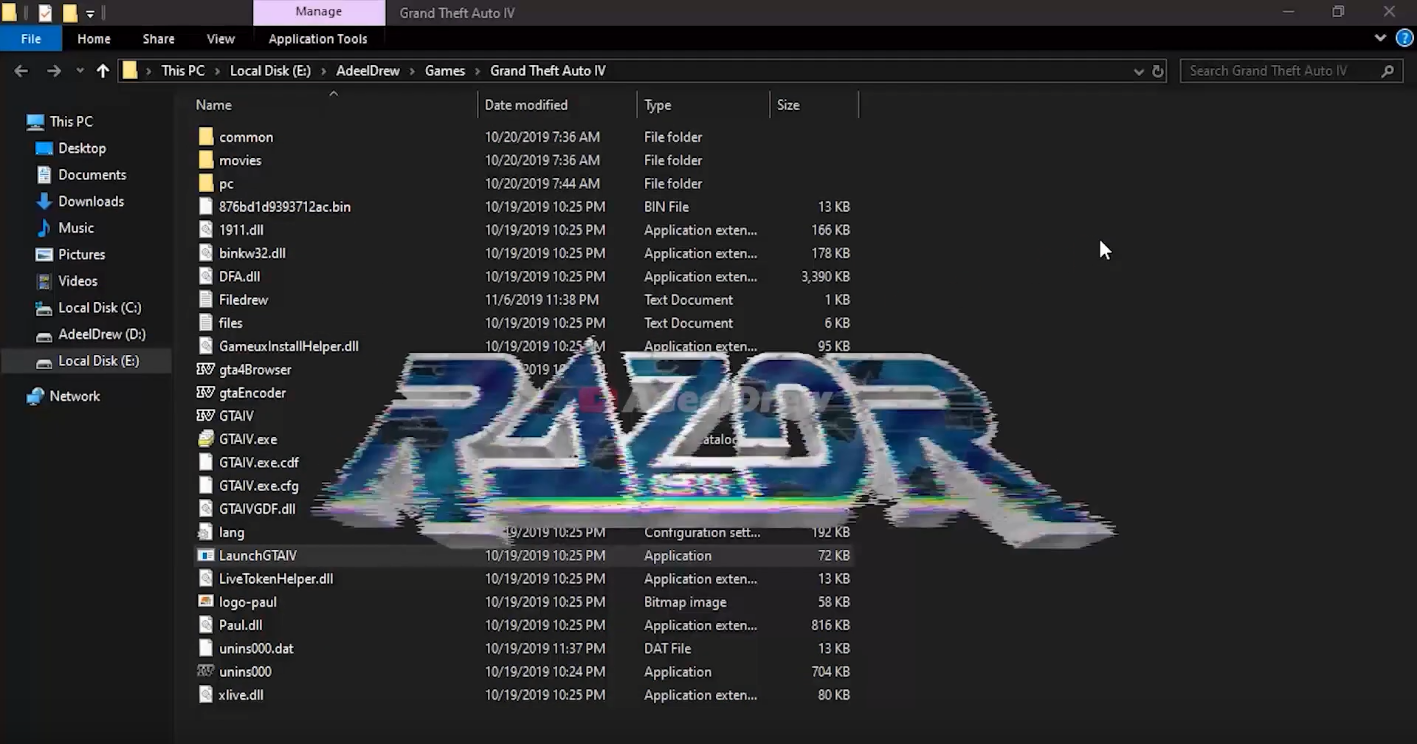Sort files by the Date modified column
This screenshot has height=744, width=1417.
tap(557, 105)
